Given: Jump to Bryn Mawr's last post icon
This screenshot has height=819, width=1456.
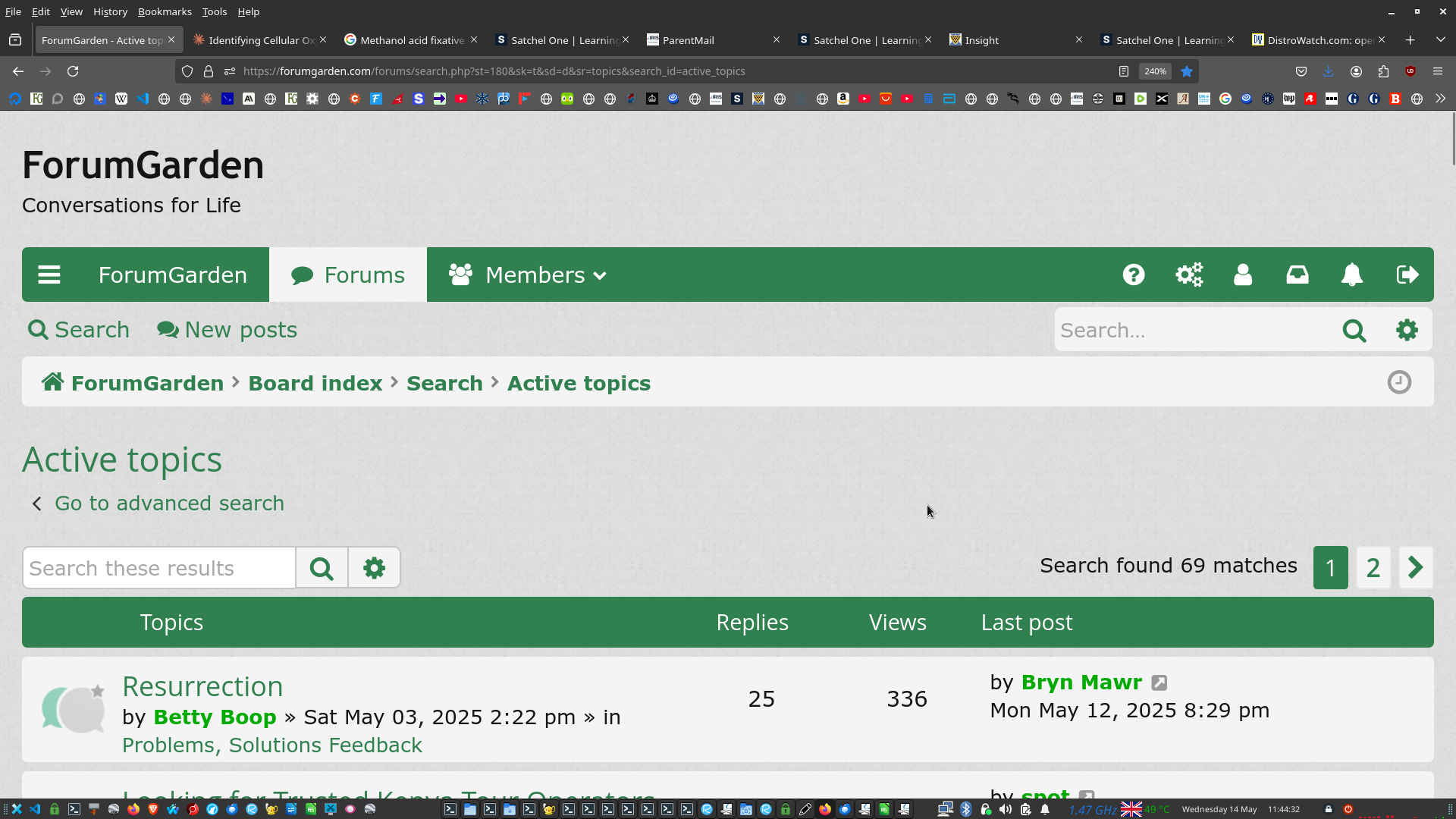Looking at the screenshot, I should pyautogui.click(x=1159, y=682).
